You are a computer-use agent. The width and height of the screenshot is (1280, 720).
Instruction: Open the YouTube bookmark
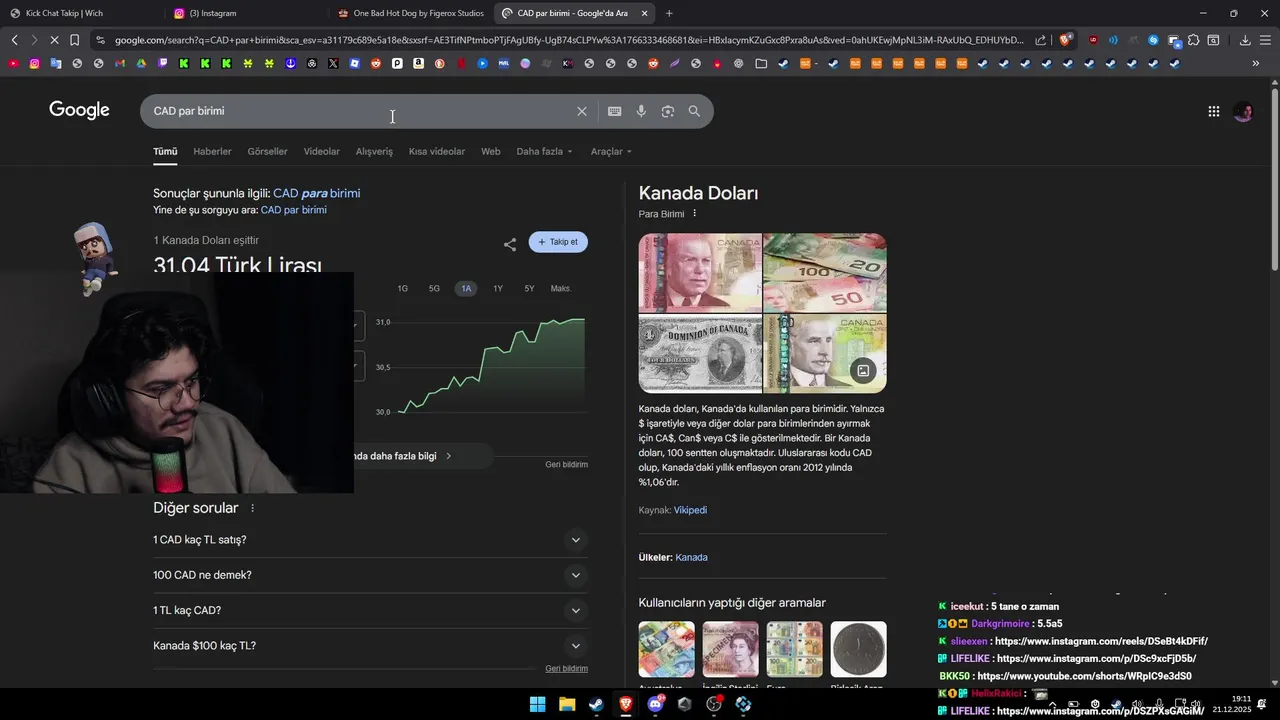coord(13,63)
